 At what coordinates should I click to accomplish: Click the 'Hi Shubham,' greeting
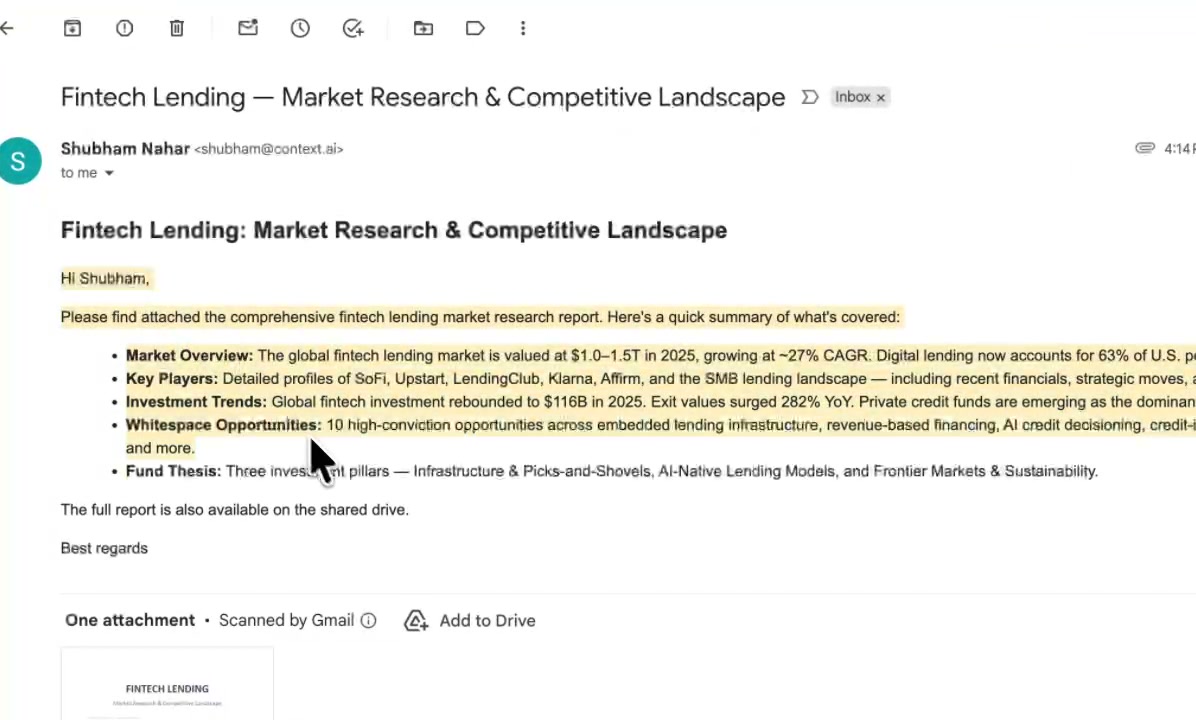(x=104, y=278)
